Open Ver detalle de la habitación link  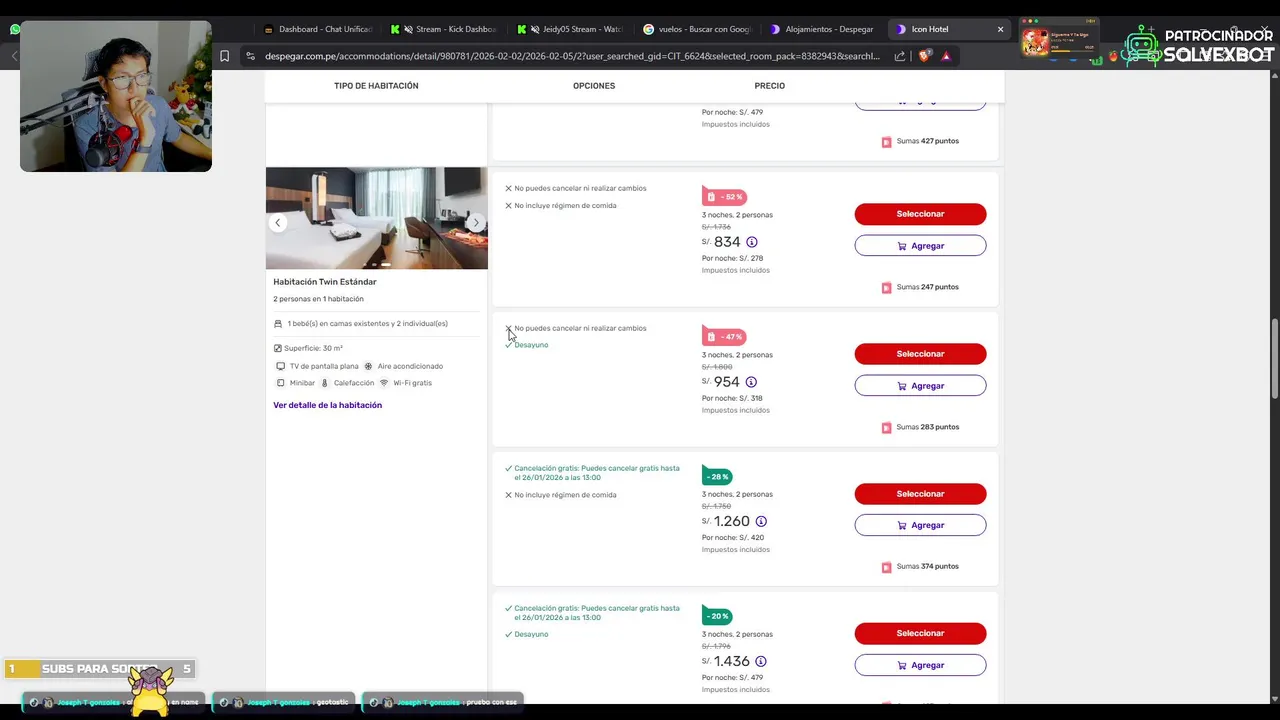pos(328,405)
